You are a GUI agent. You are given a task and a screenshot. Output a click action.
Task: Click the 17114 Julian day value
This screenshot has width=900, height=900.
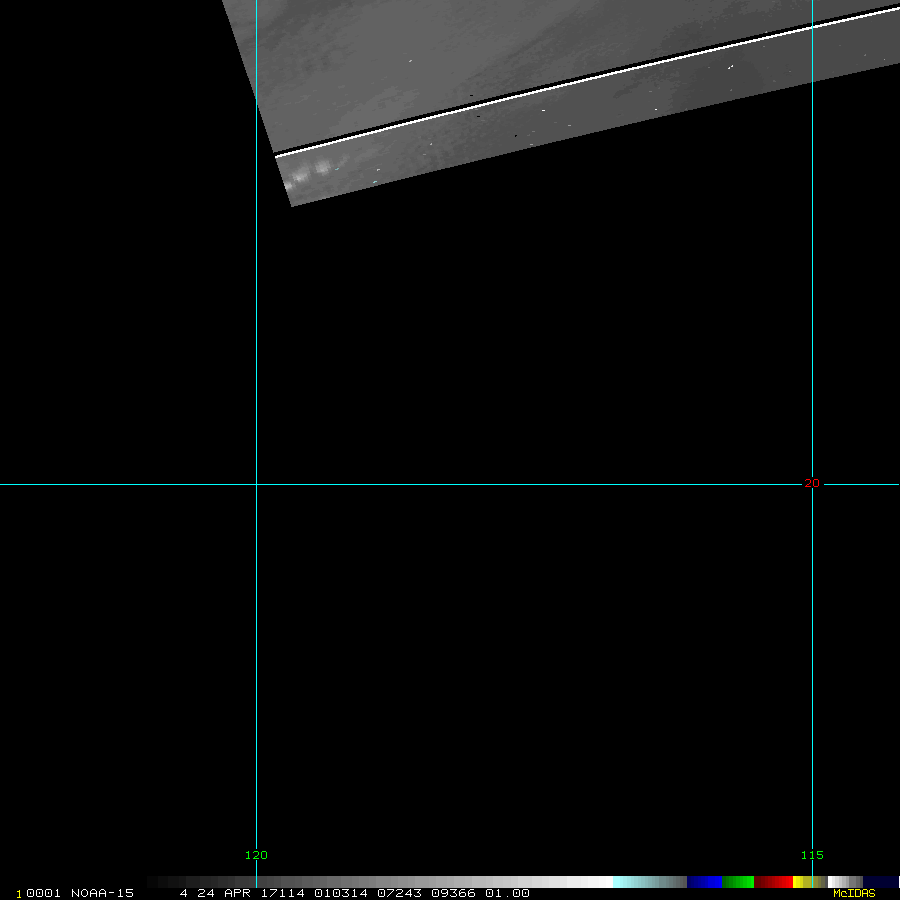pyautogui.click(x=289, y=893)
